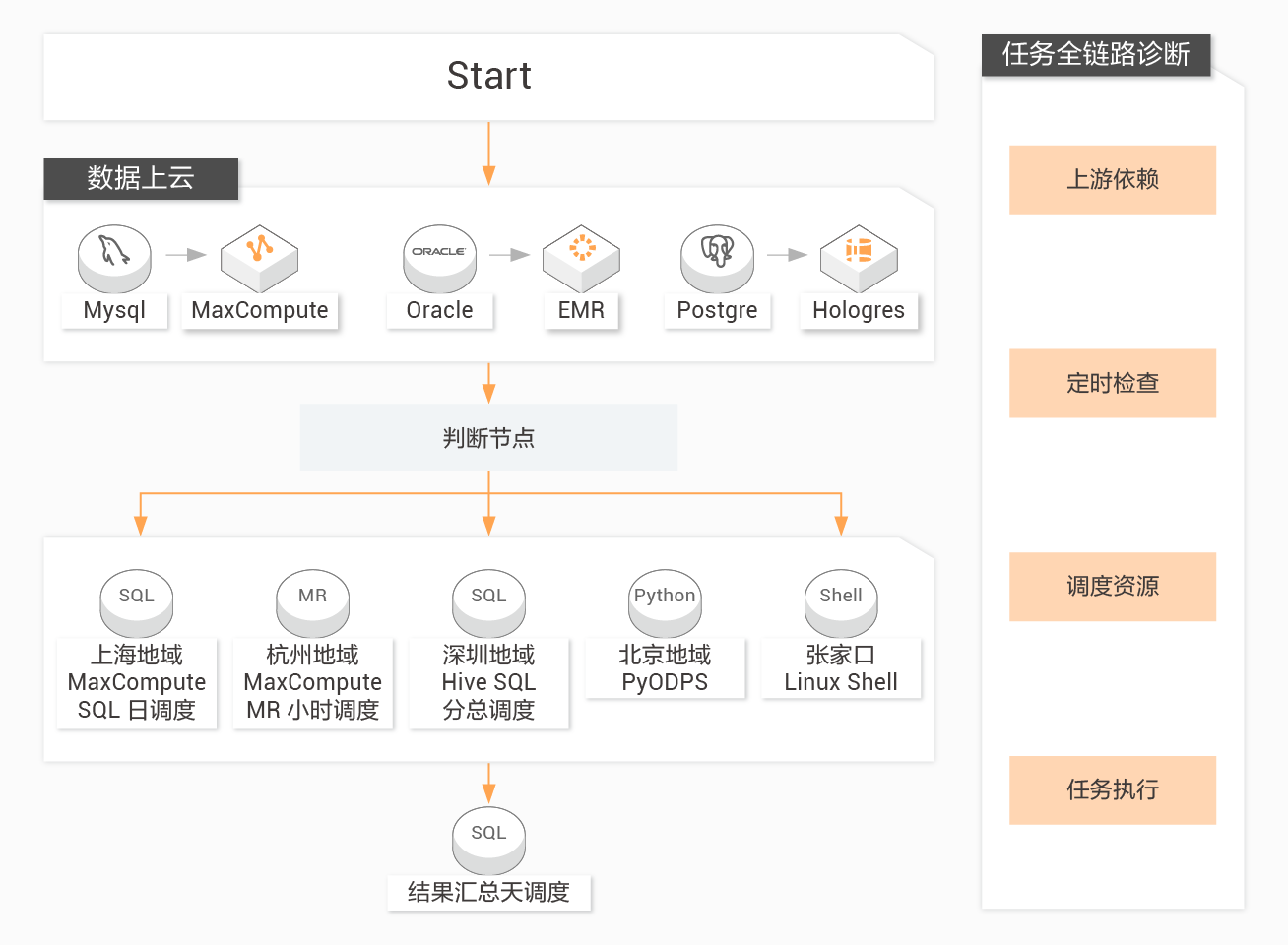This screenshot has width=1288, height=945.
Task: Click the SQL icon above 上海地域
Action: point(137,601)
